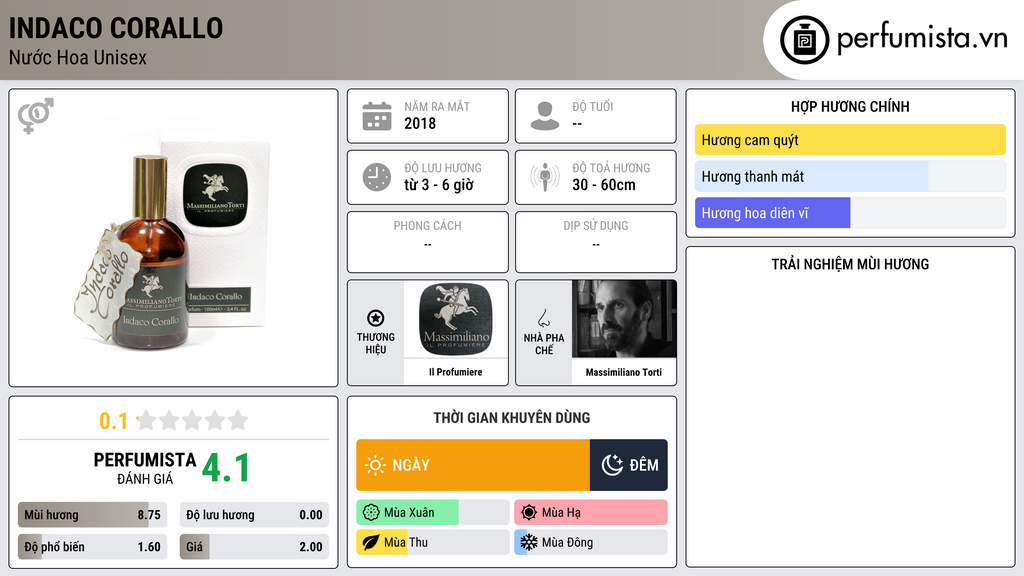
Task: Click the user rating value 0.1
Action: click(x=113, y=421)
